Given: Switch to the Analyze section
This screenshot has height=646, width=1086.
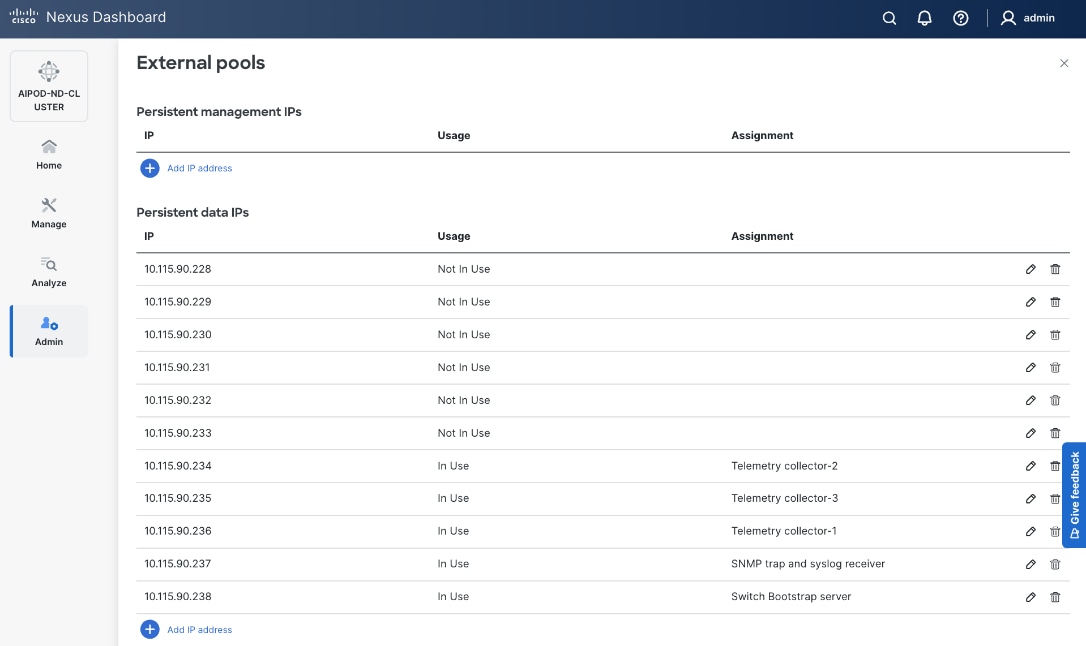Looking at the screenshot, I should point(48,272).
